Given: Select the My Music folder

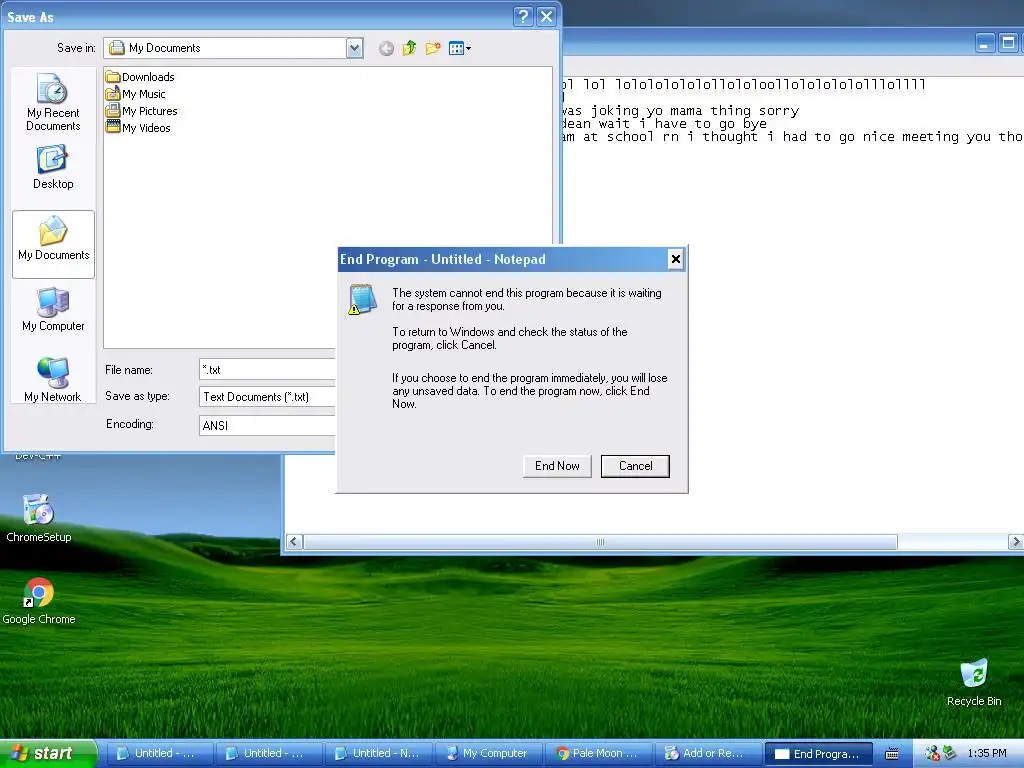Looking at the screenshot, I should (135, 94).
